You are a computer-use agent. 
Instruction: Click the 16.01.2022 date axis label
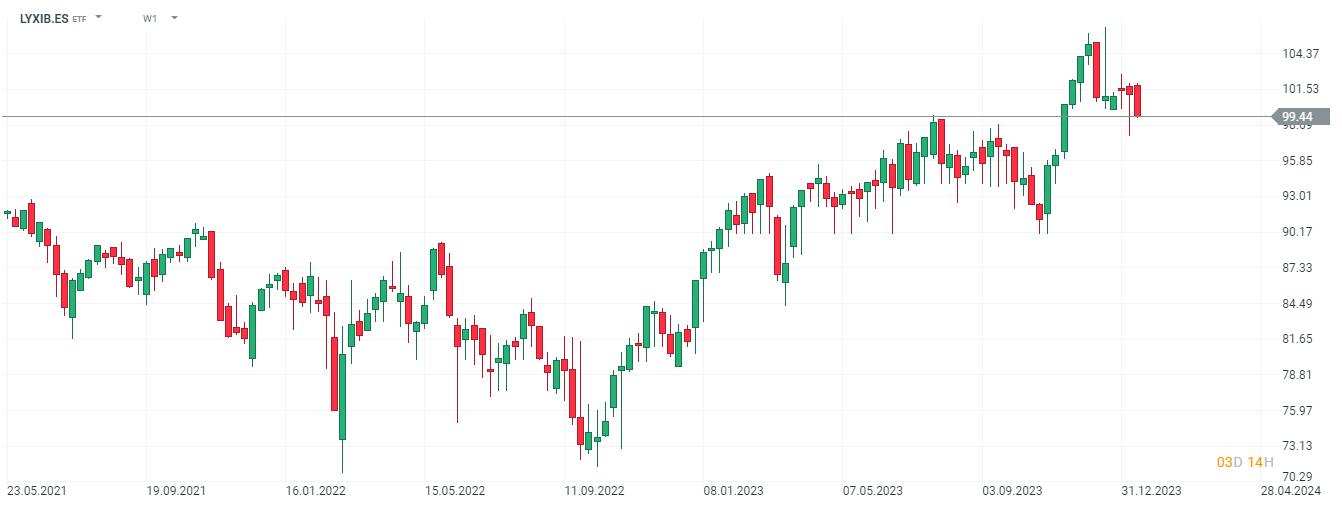click(316, 491)
